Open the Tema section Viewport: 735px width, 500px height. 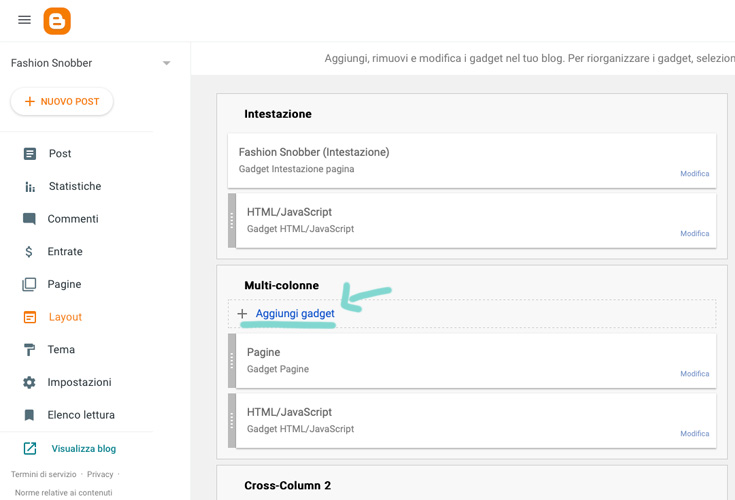coord(61,350)
